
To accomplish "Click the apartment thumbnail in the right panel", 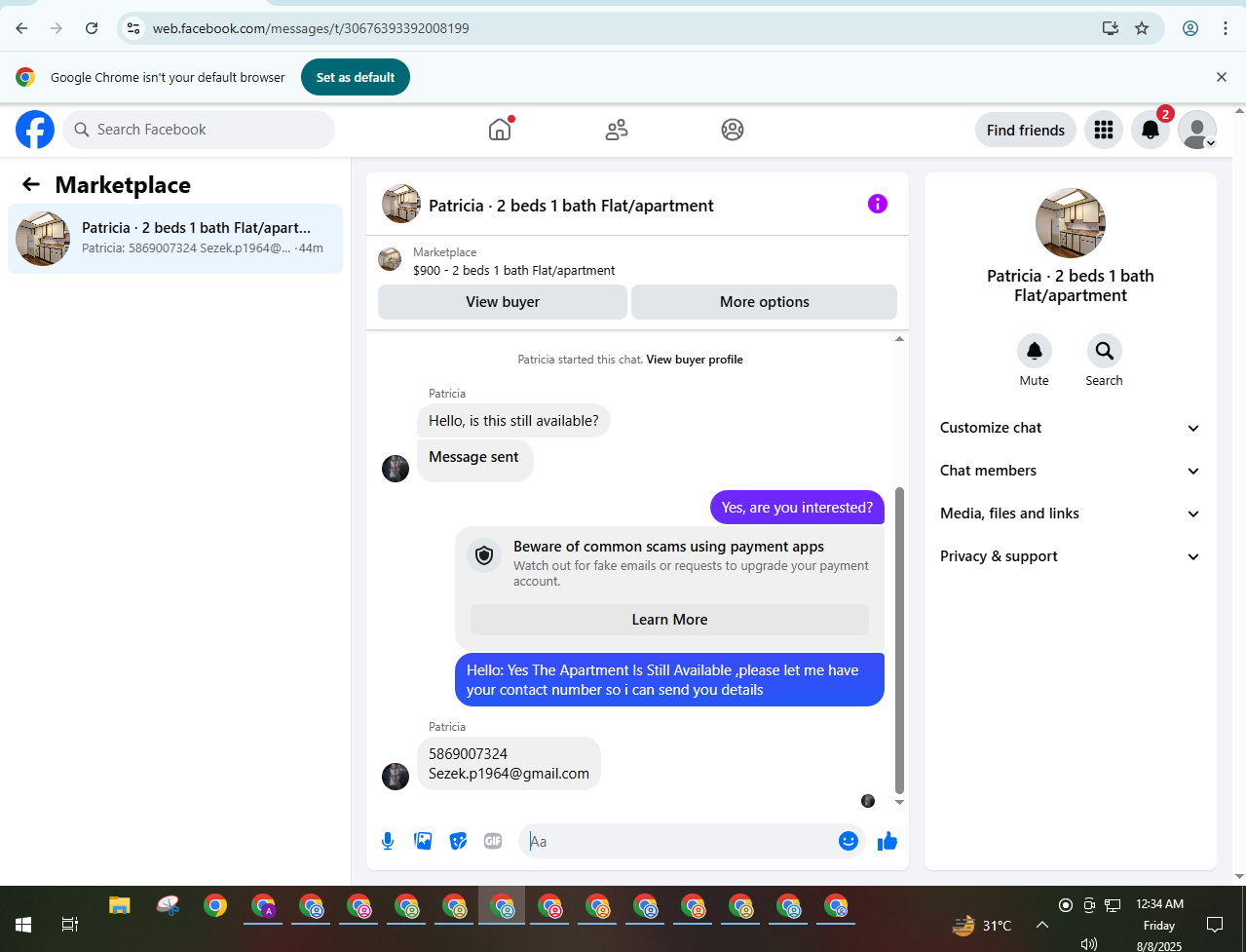I will (1071, 223).
